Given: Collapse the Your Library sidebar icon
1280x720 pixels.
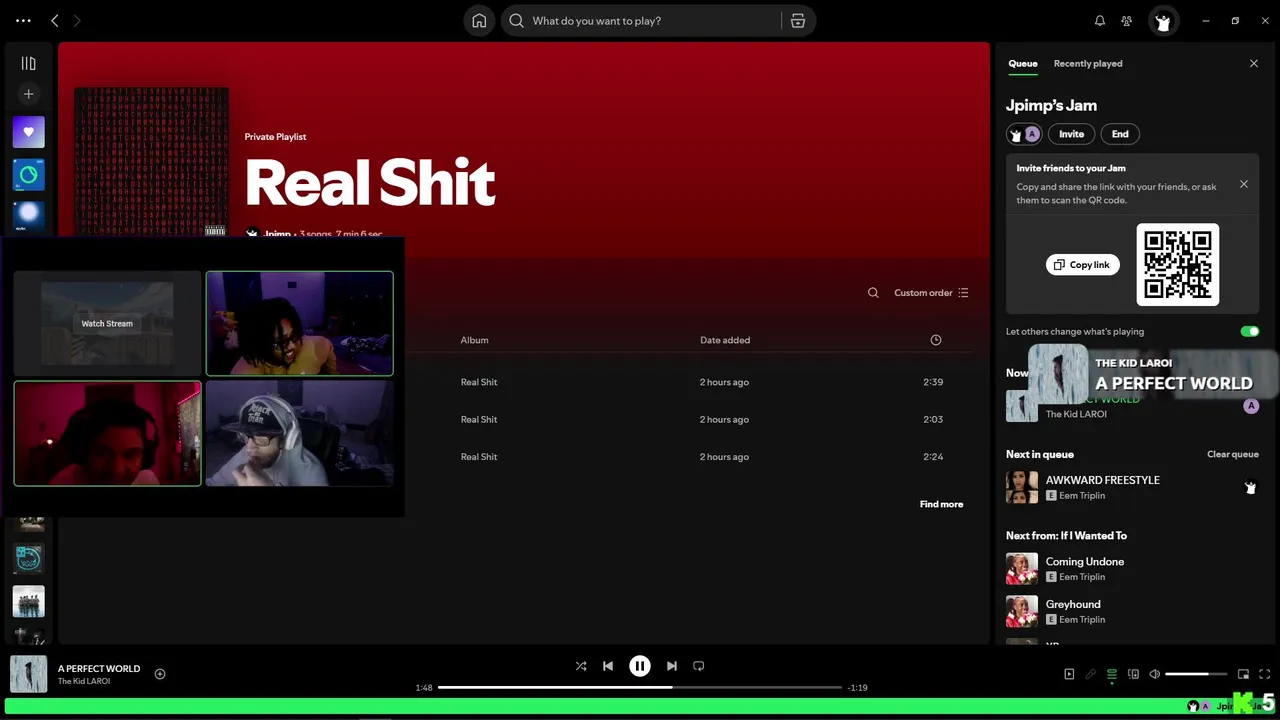Looking at the screenshot, I should pyautogui.click(x=28, y=63).
